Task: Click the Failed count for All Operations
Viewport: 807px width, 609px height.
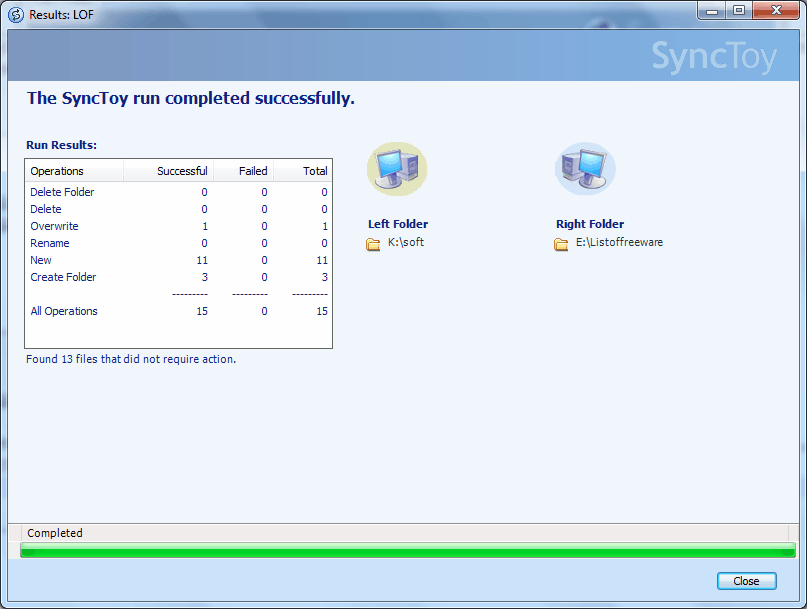Action: click(265, 311)
